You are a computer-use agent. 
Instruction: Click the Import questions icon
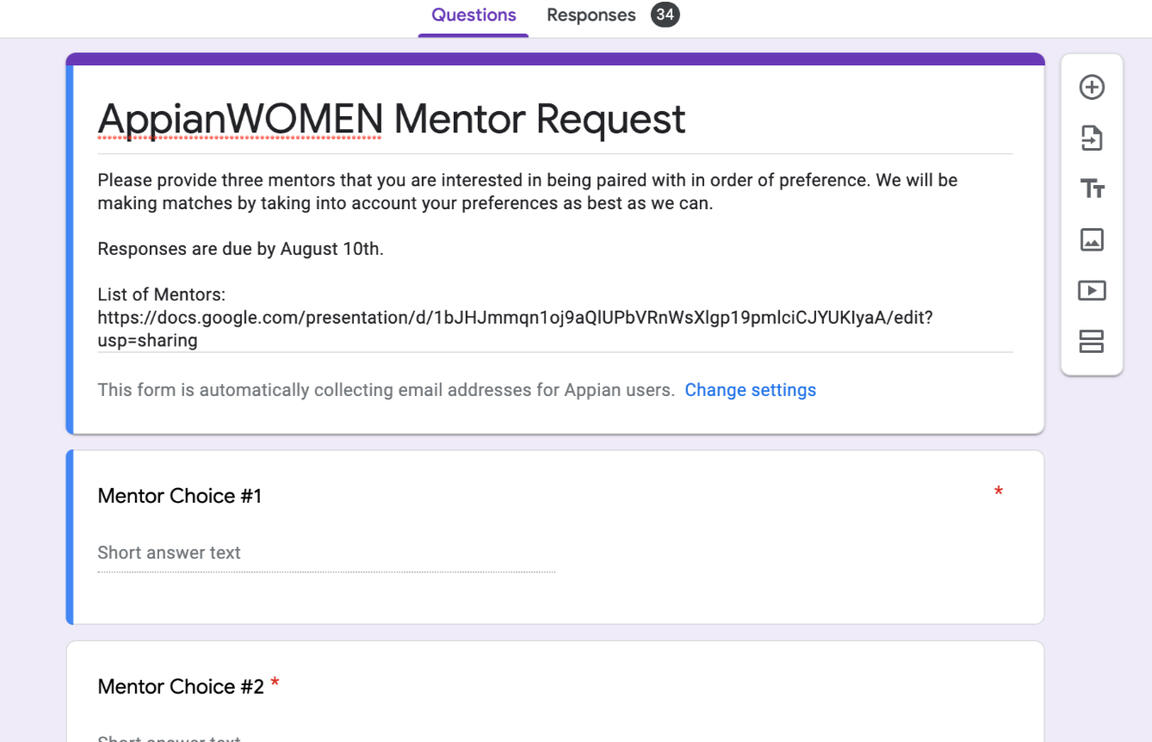pyautogui.click(x=1091, y=138)
